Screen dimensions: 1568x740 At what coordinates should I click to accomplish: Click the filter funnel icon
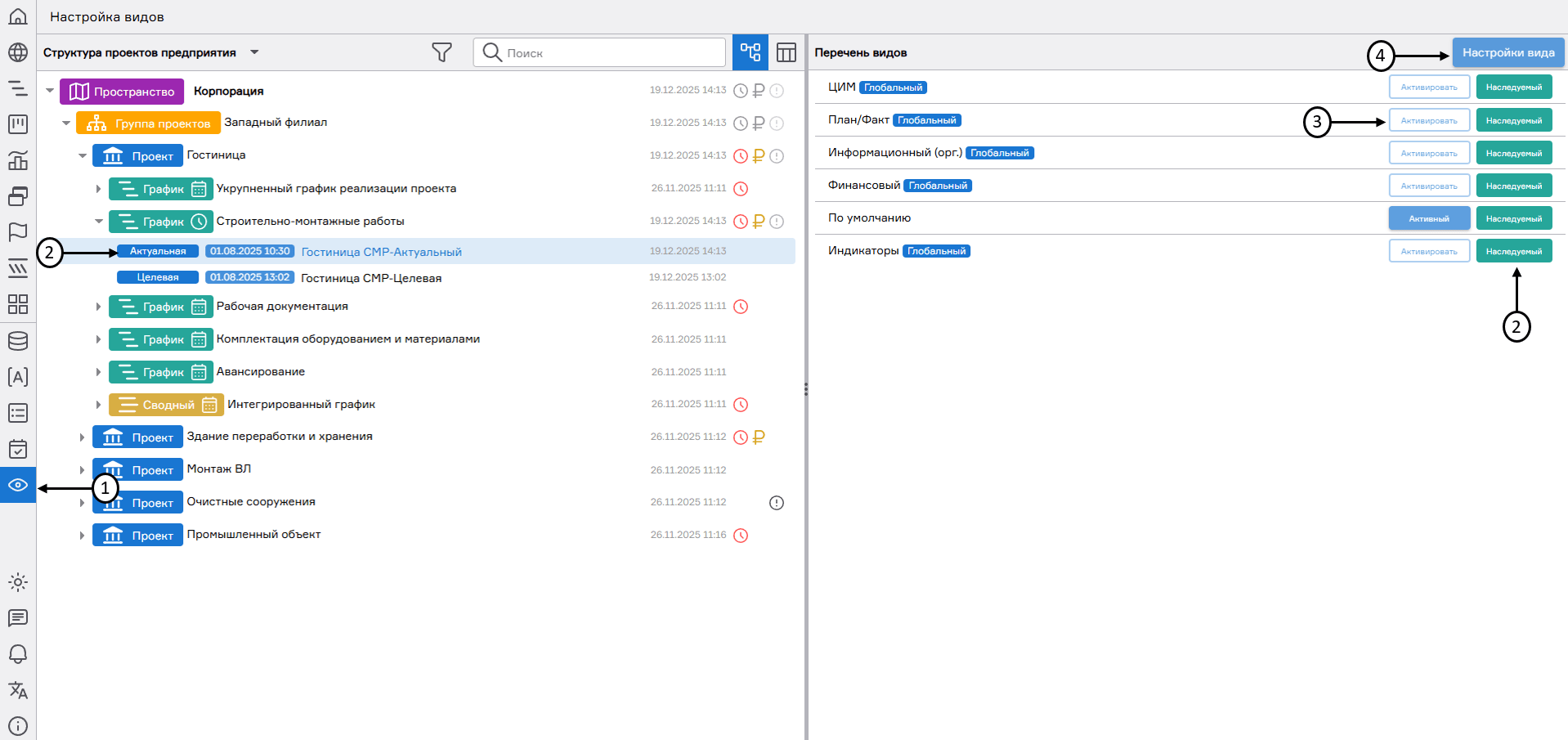pyautogui.click(x=441, y=52)
